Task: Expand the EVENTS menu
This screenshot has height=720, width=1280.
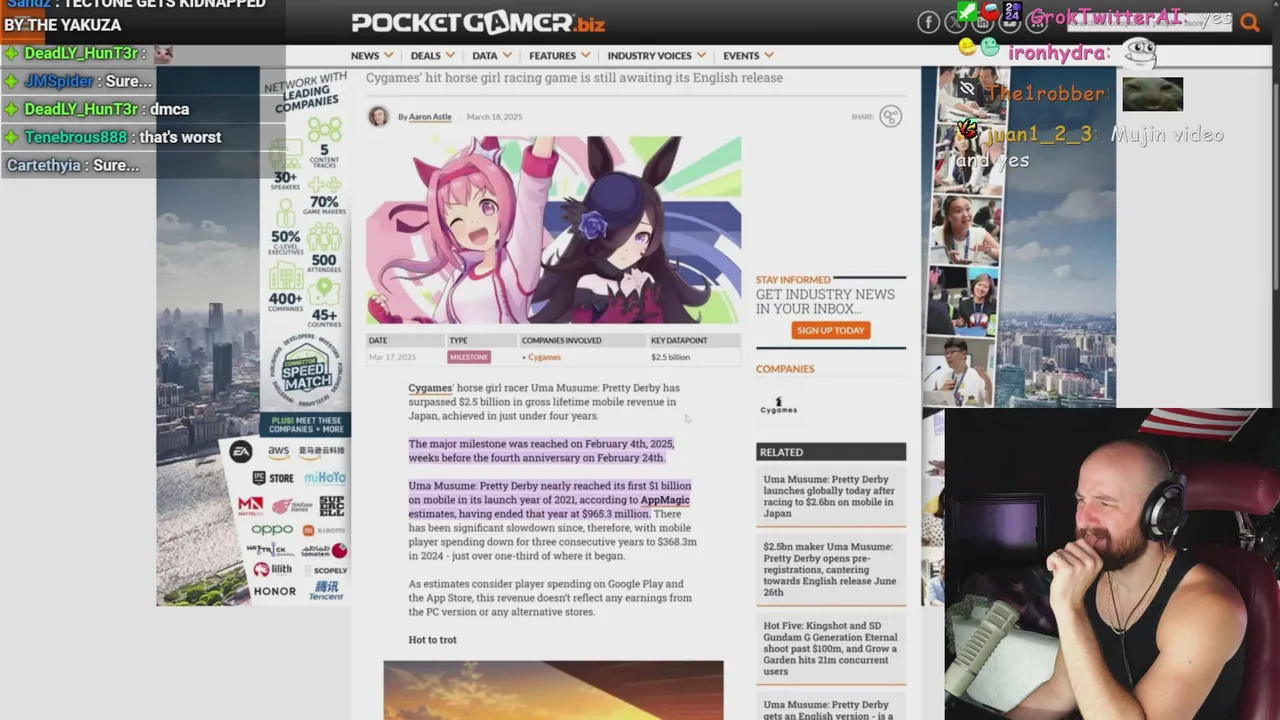Action: point(748,55)
